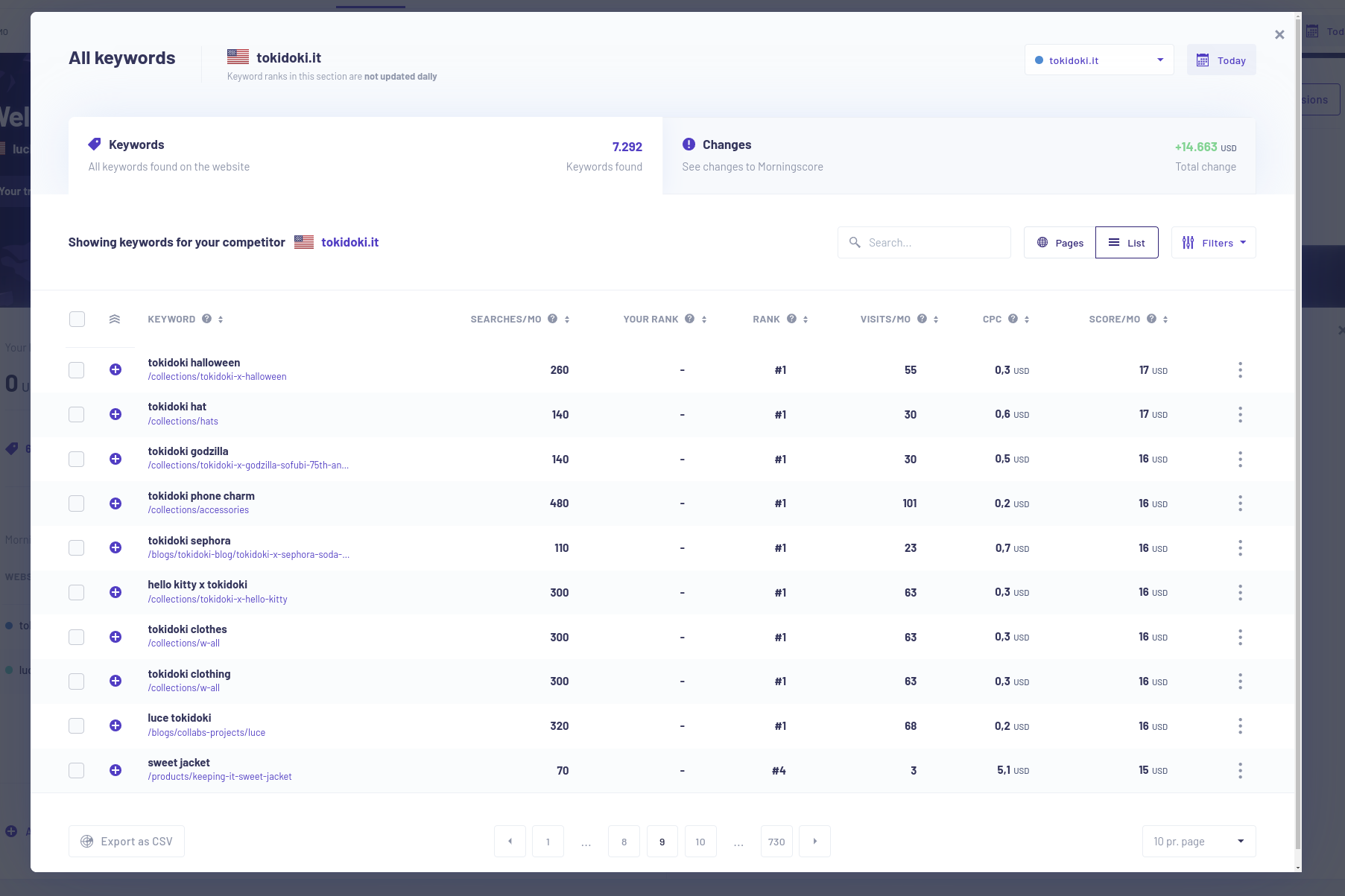The image size is (1345, 896).
Task: Check the tokidoki phone charm row checkbox
Action: (x=77, y=503)
